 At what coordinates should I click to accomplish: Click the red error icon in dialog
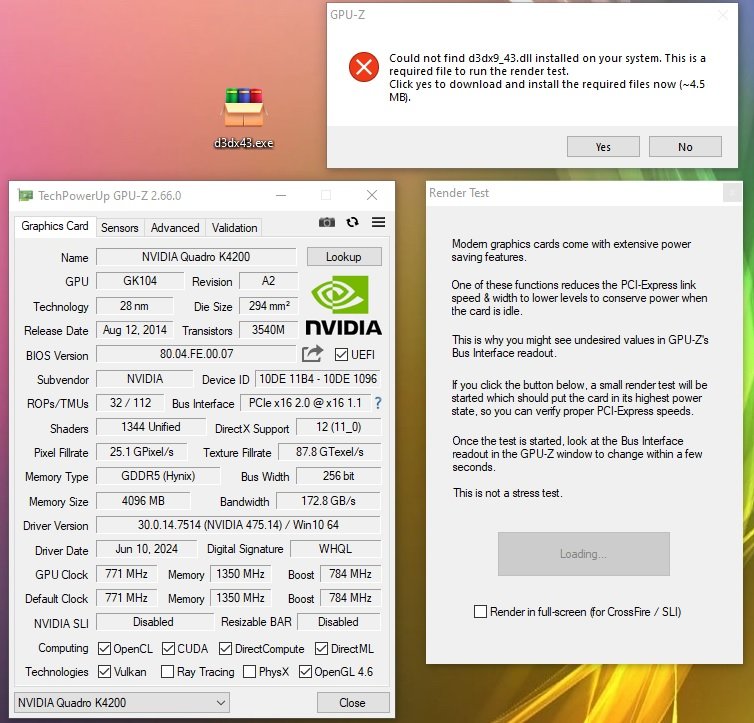tap(364, 67)
